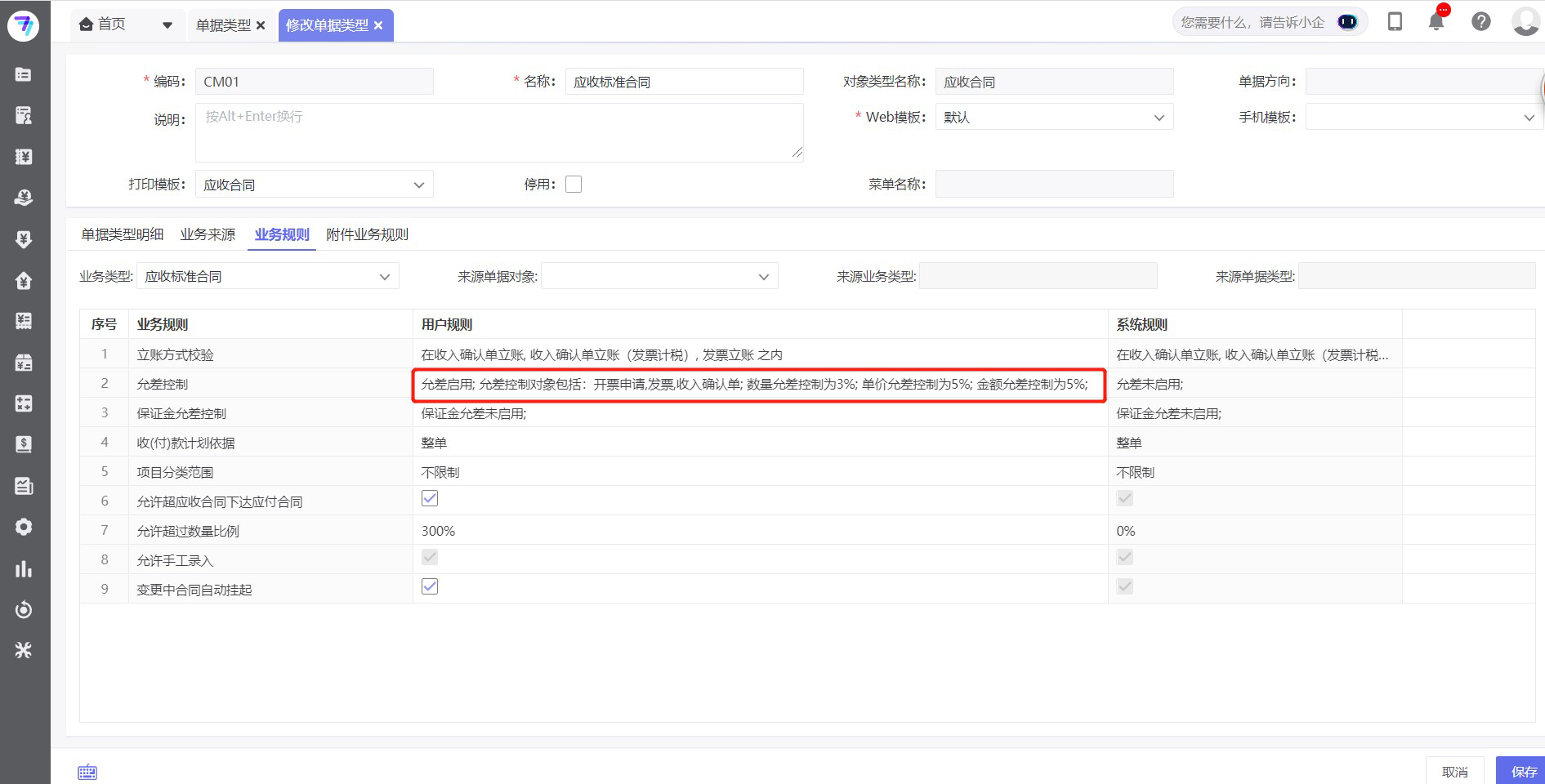Toggle the 变更中合同自动挂起 checkbox
This screenshot has width=1545, height=784.
429,586
